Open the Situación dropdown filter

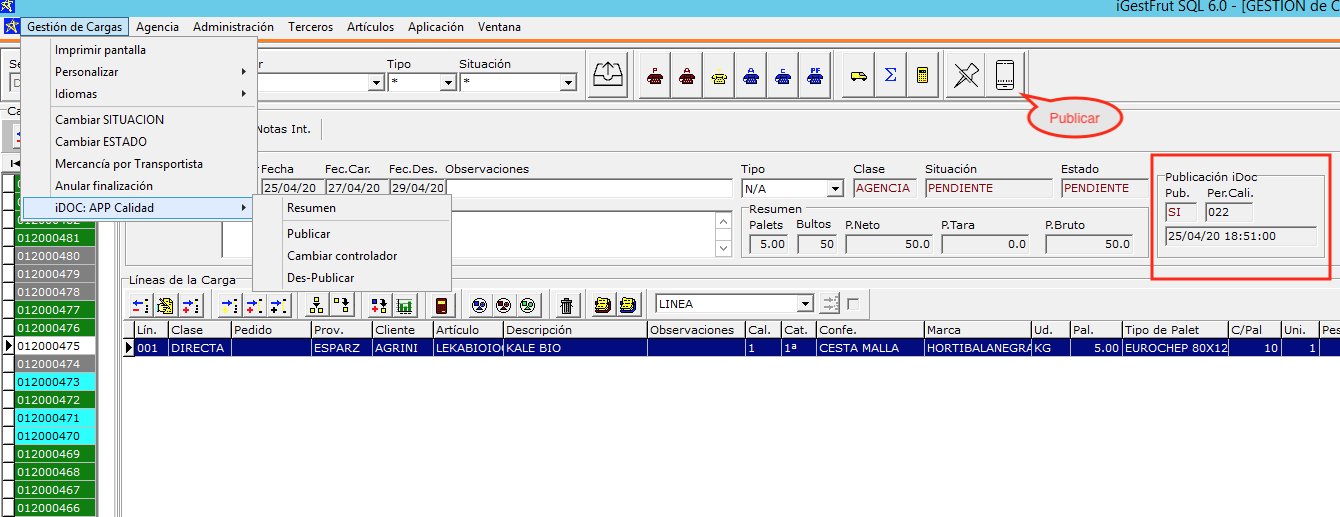(568, 83)
